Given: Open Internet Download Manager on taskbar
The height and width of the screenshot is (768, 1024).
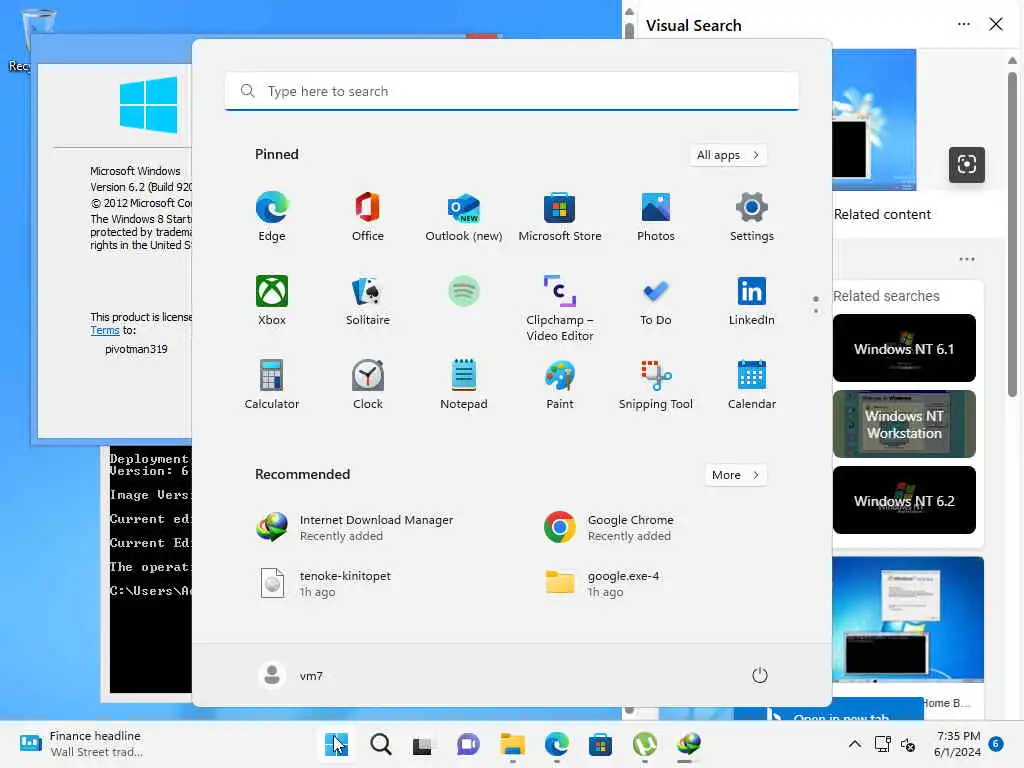Looking at the screenshot, I should coord(688,744).
